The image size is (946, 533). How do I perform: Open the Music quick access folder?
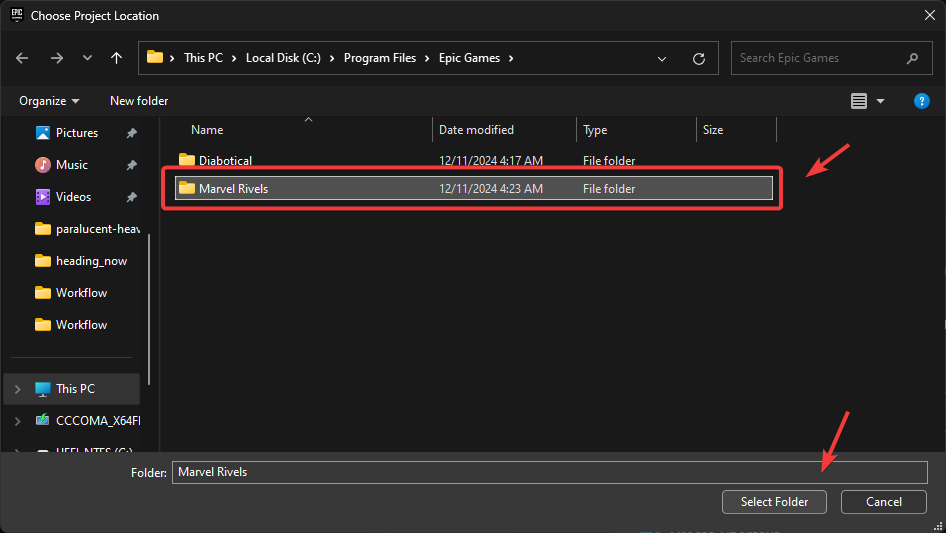pos(72,165)
